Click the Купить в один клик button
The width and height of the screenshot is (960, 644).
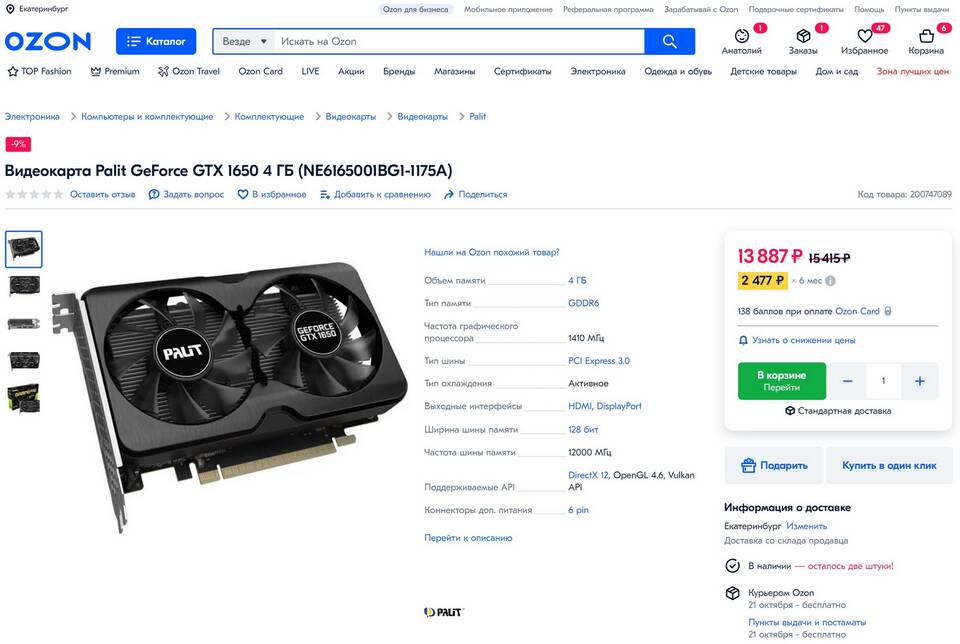click(x=889, y=466)
